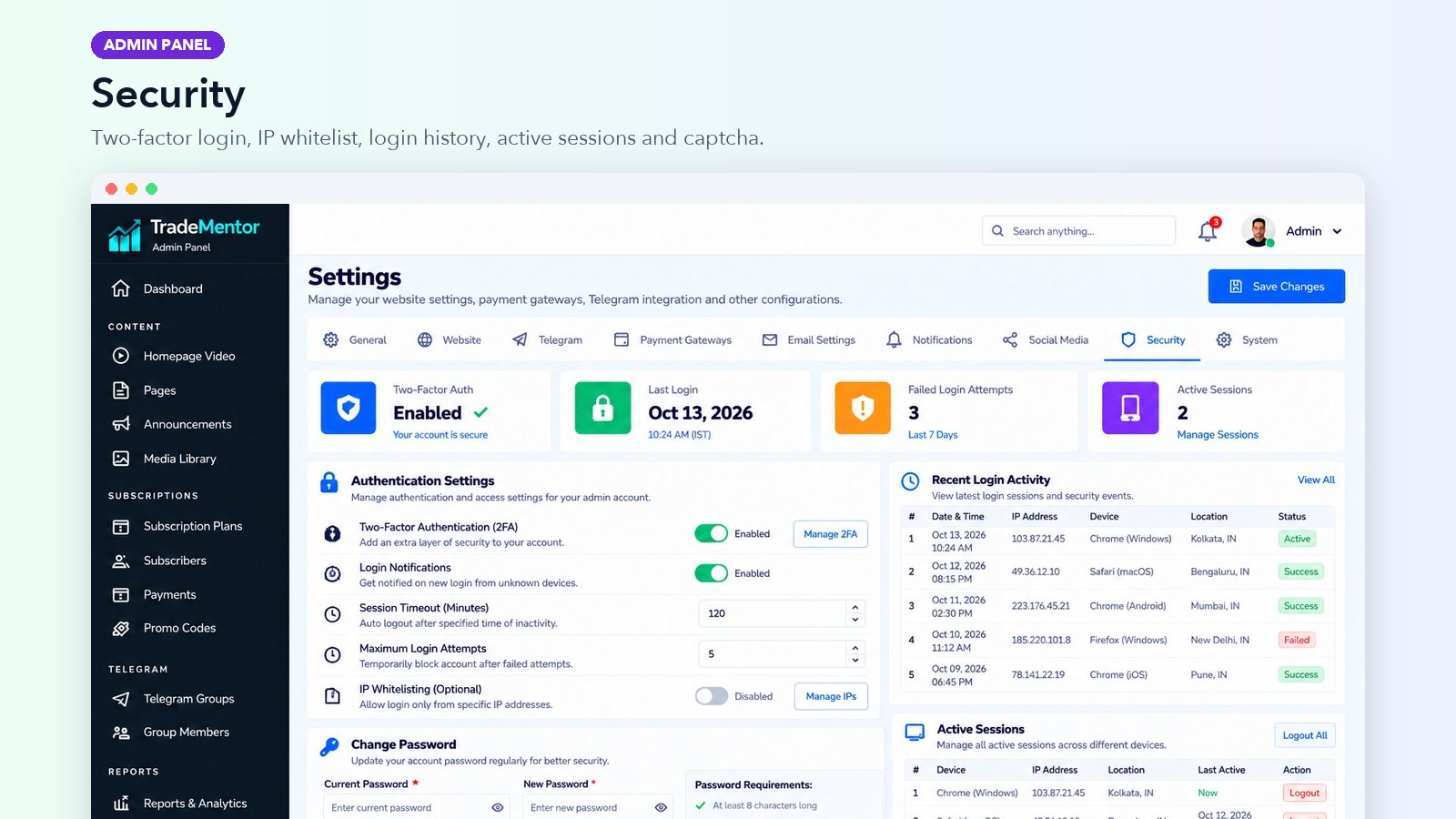Click the purple Active Sessions device icon

(1130, 408)
